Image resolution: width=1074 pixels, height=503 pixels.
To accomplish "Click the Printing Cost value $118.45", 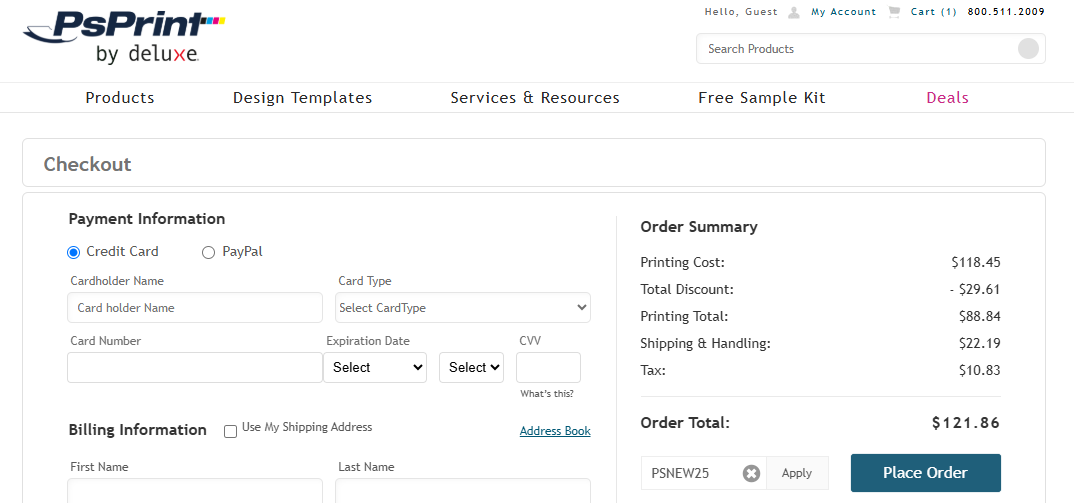I will [975, 262].
